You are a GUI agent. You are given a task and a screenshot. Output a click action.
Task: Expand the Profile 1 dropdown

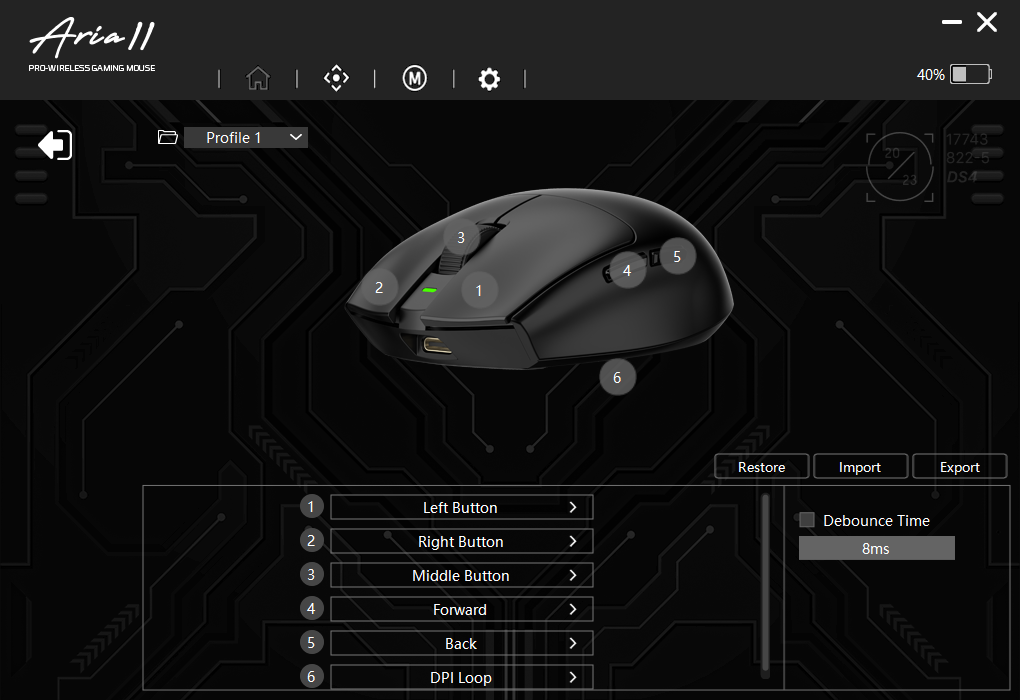246,137
